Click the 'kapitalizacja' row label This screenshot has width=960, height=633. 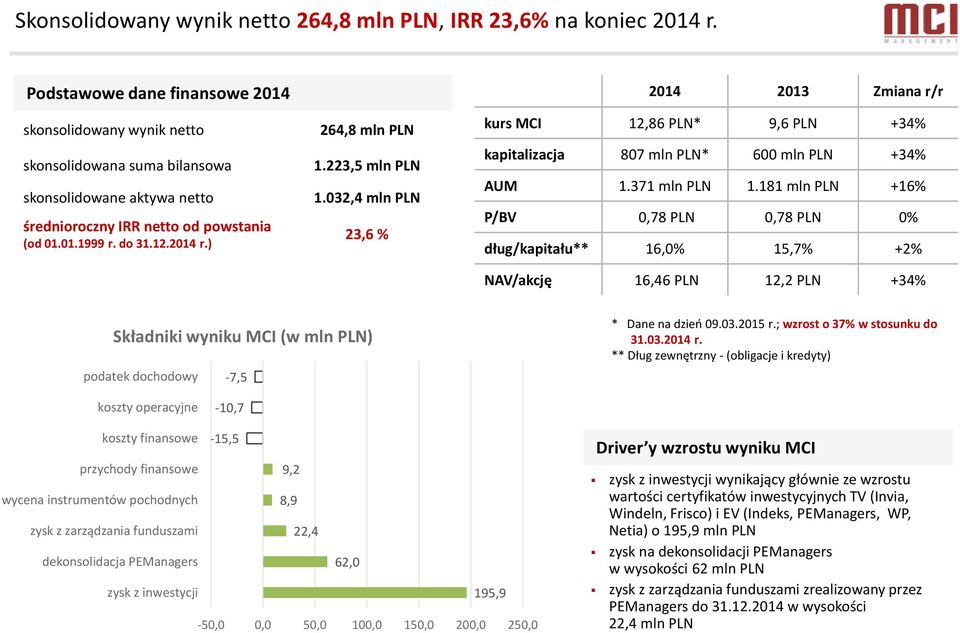(x=523, y=155)
